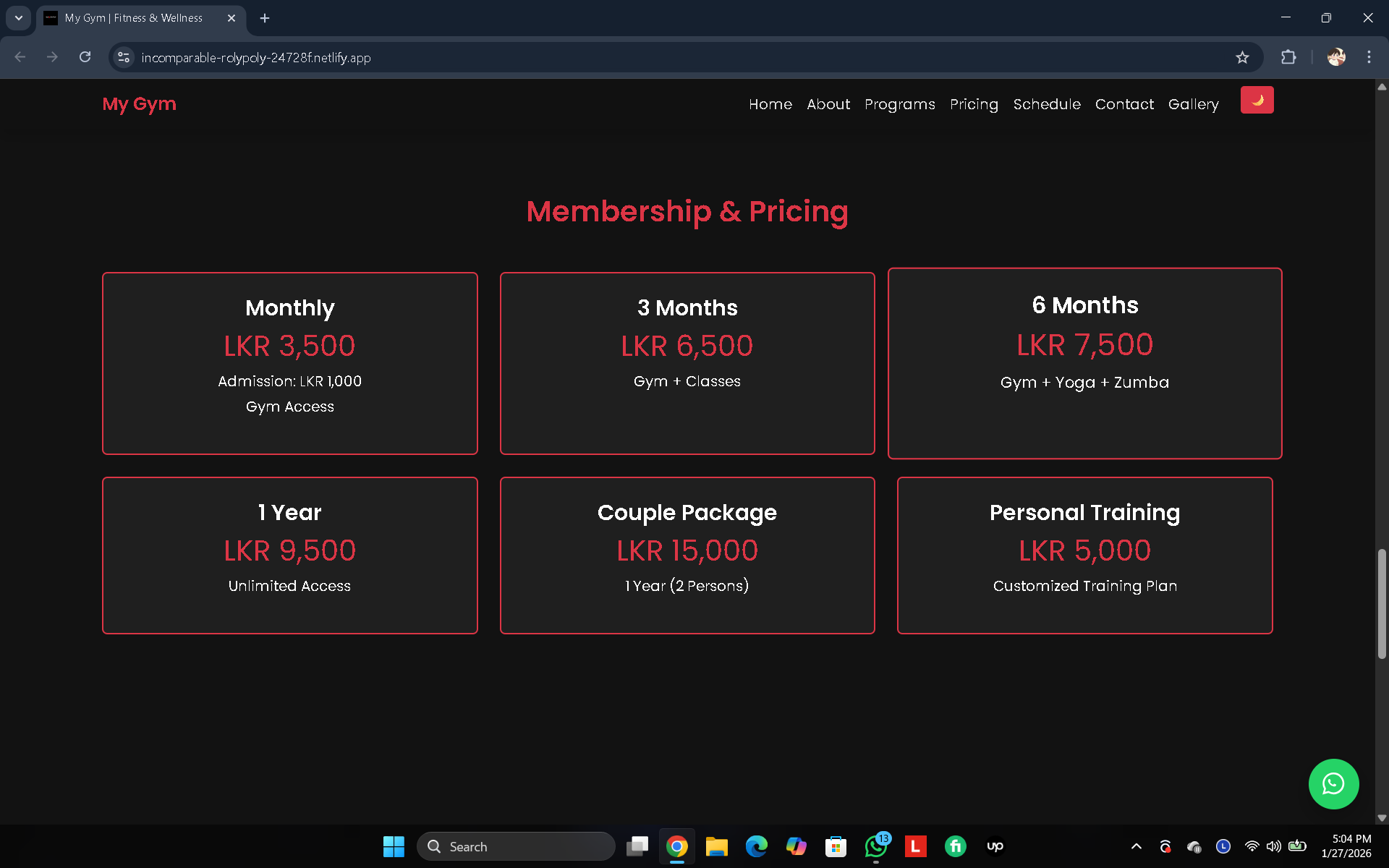Open the Pricing menu item

pyautogui.click(x=974, y=104)
